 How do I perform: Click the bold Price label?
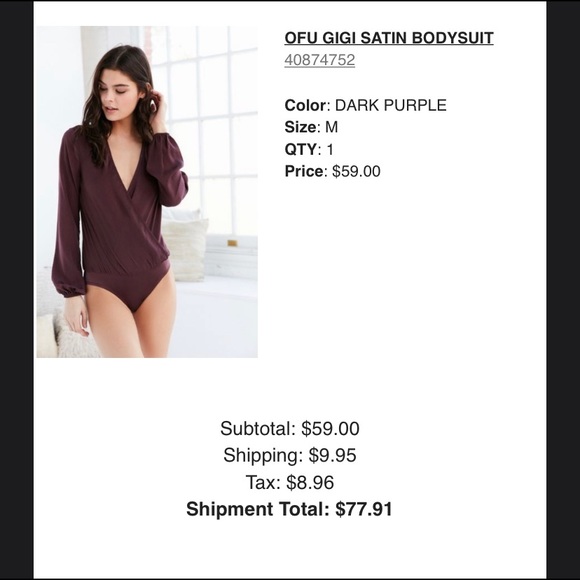(304, 171)
